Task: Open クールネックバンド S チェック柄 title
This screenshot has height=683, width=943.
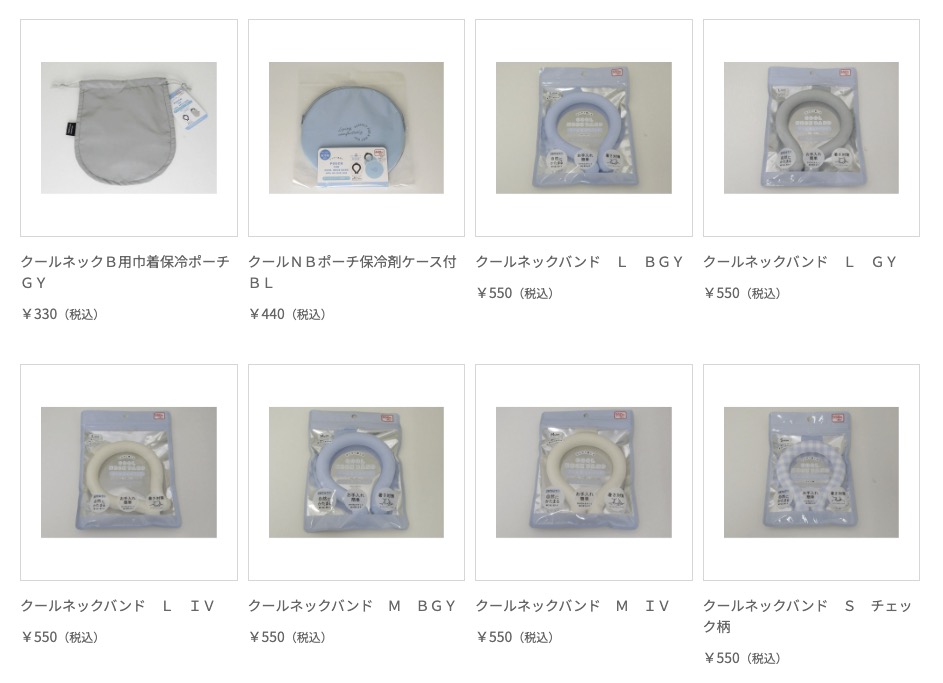Action: pos(808,616)
